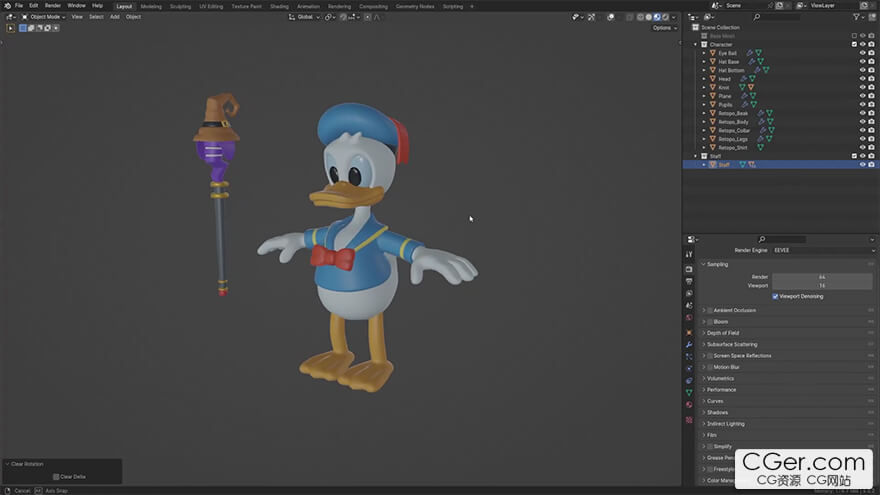
Task: Open the Edit menu
Action: tap(34, 6)
